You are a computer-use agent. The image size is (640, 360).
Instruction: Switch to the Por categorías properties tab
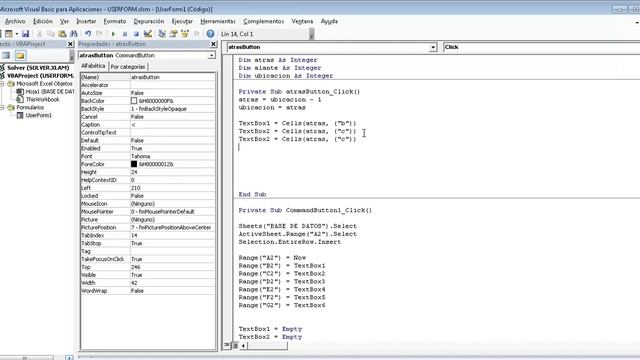[x=128, y=67]
